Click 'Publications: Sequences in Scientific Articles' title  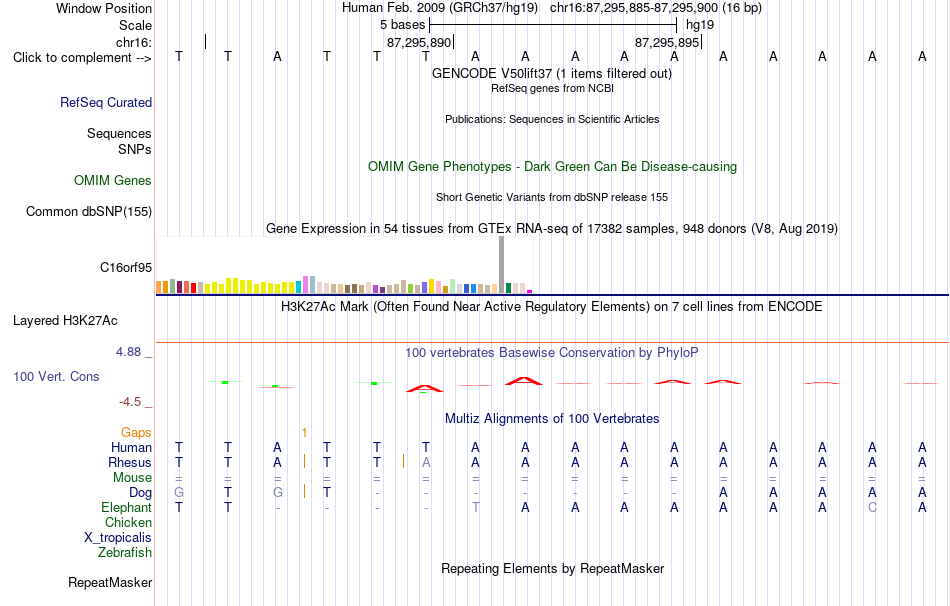(x=552, y=119)
